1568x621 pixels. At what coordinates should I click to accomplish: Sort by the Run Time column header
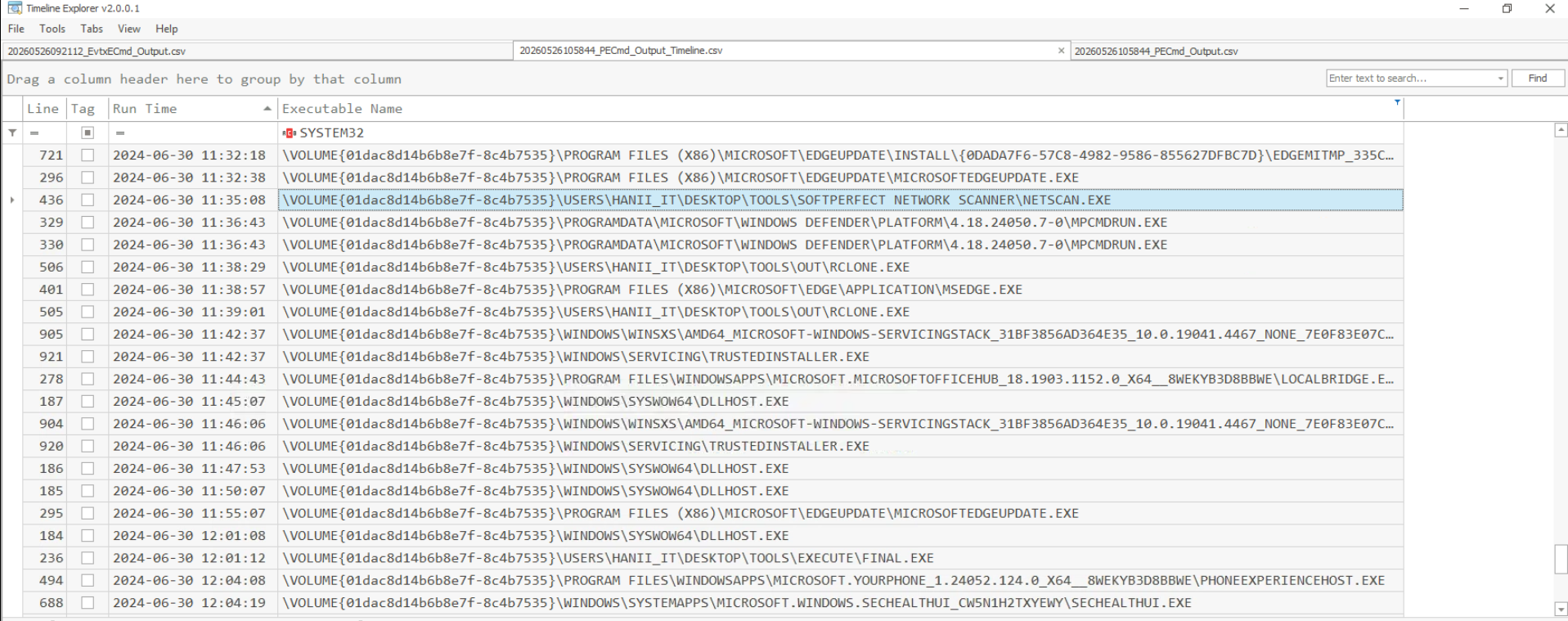[x=193, y=109]
